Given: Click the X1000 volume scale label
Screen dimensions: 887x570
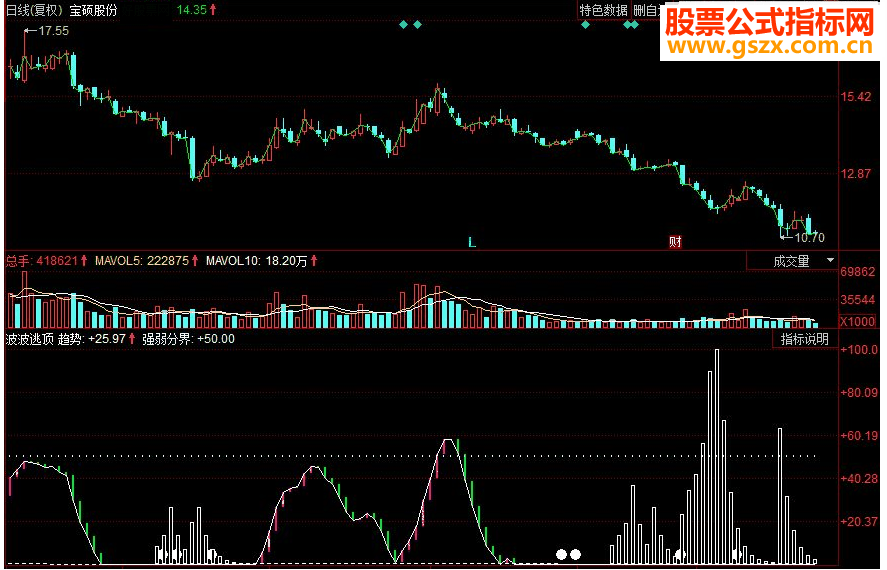Looking at the screenshot, I should click(857, 322).
